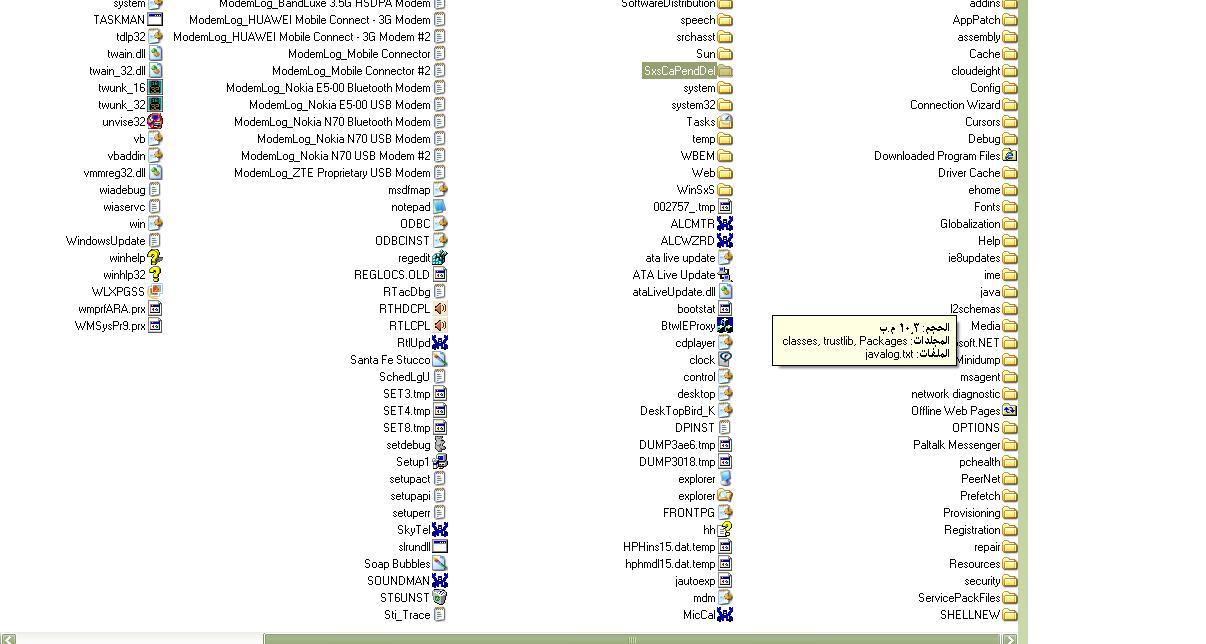Click the Offline Web Pages folder icon
The height and width of the screenshot is (644, 1206).
pos(1010,411)
